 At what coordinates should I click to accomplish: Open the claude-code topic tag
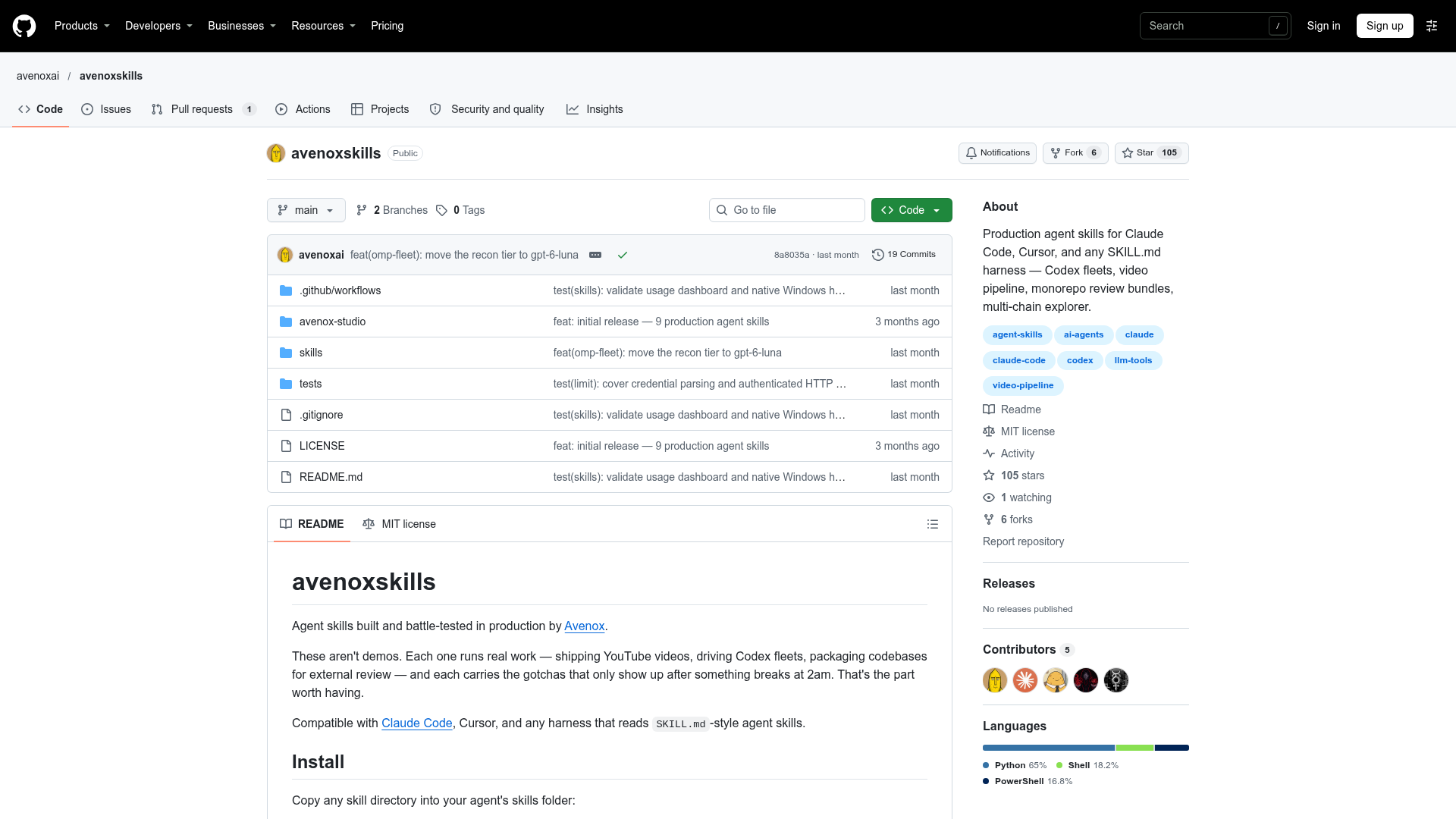click(x=1018, y=360)
